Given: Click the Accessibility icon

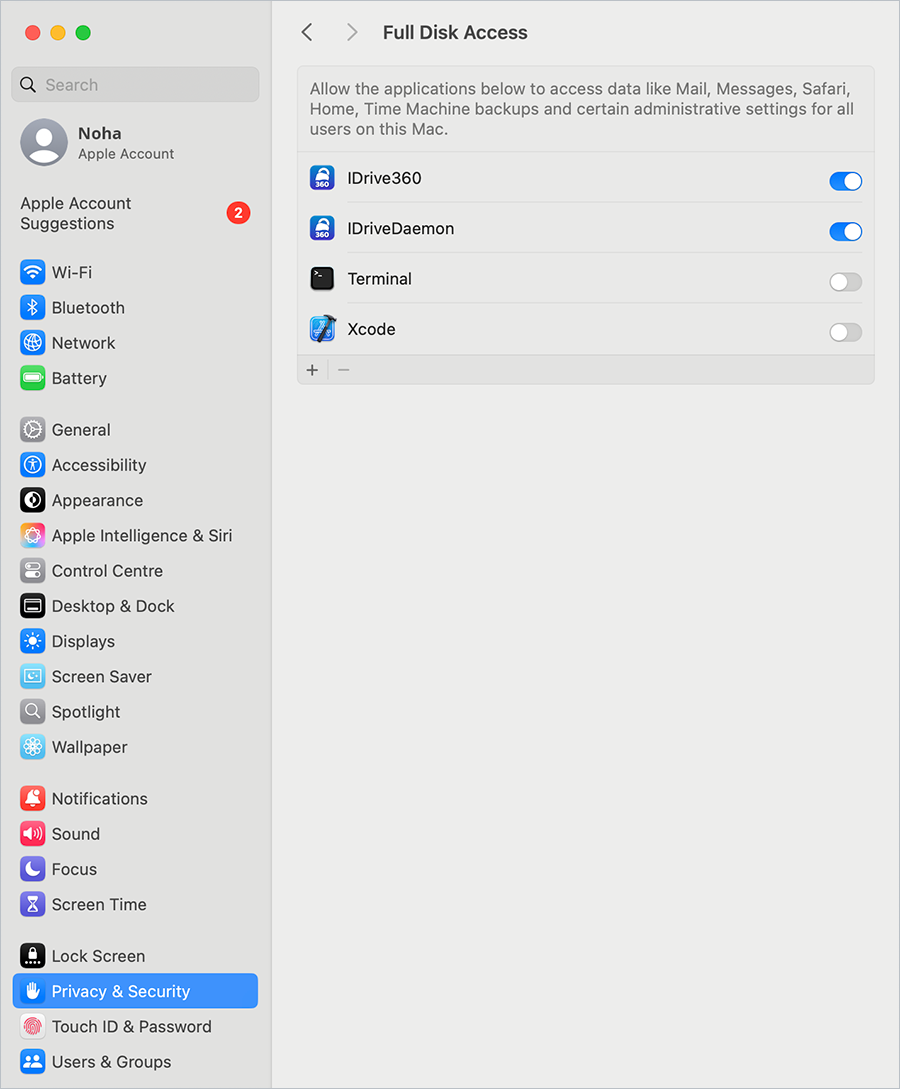Looking at the screenshot, I should click(33, 465).
